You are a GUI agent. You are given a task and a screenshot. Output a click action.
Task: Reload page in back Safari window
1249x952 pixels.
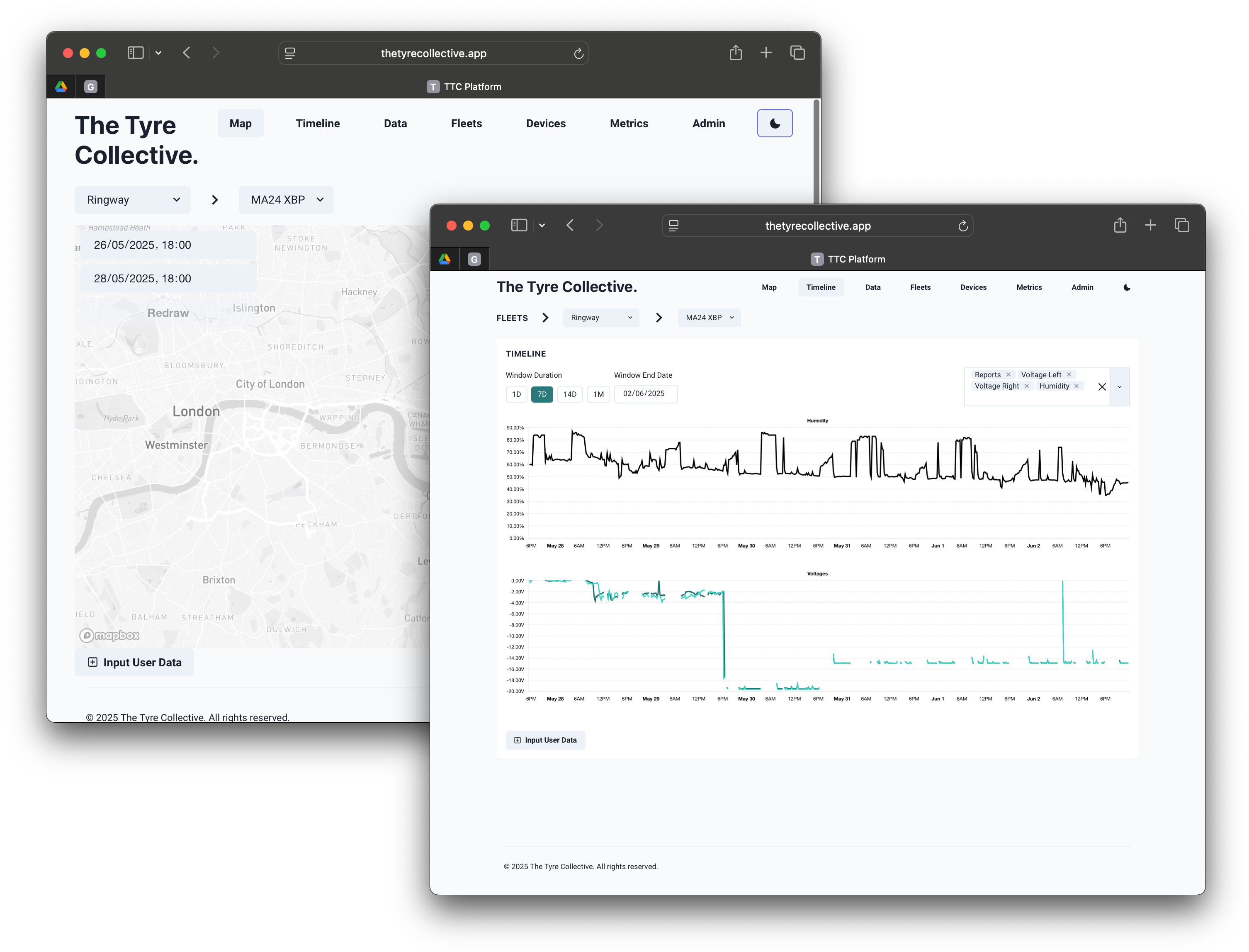pos(578,53)
